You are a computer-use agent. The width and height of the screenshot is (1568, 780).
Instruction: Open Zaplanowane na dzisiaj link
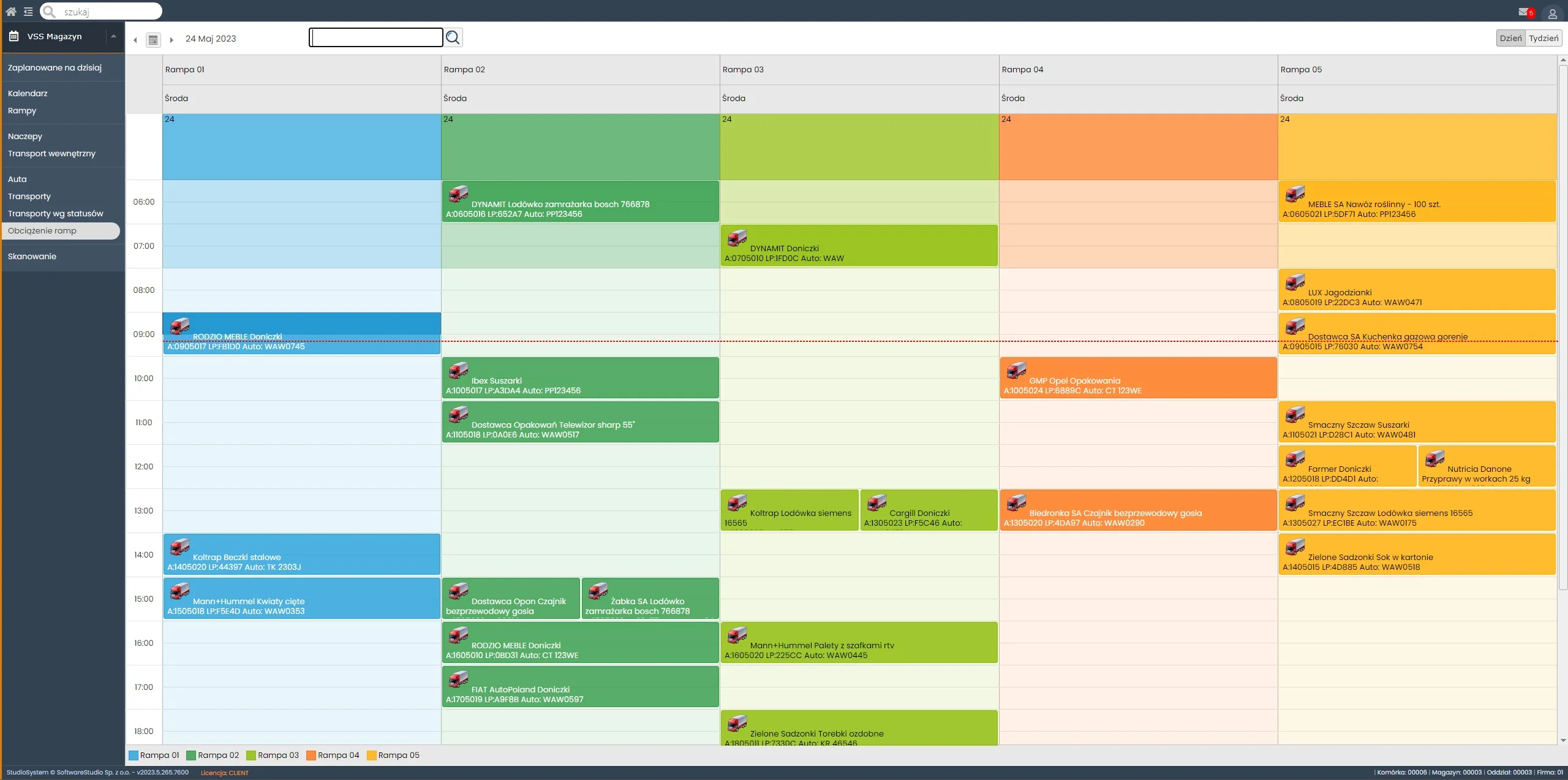tap(55, 67)
